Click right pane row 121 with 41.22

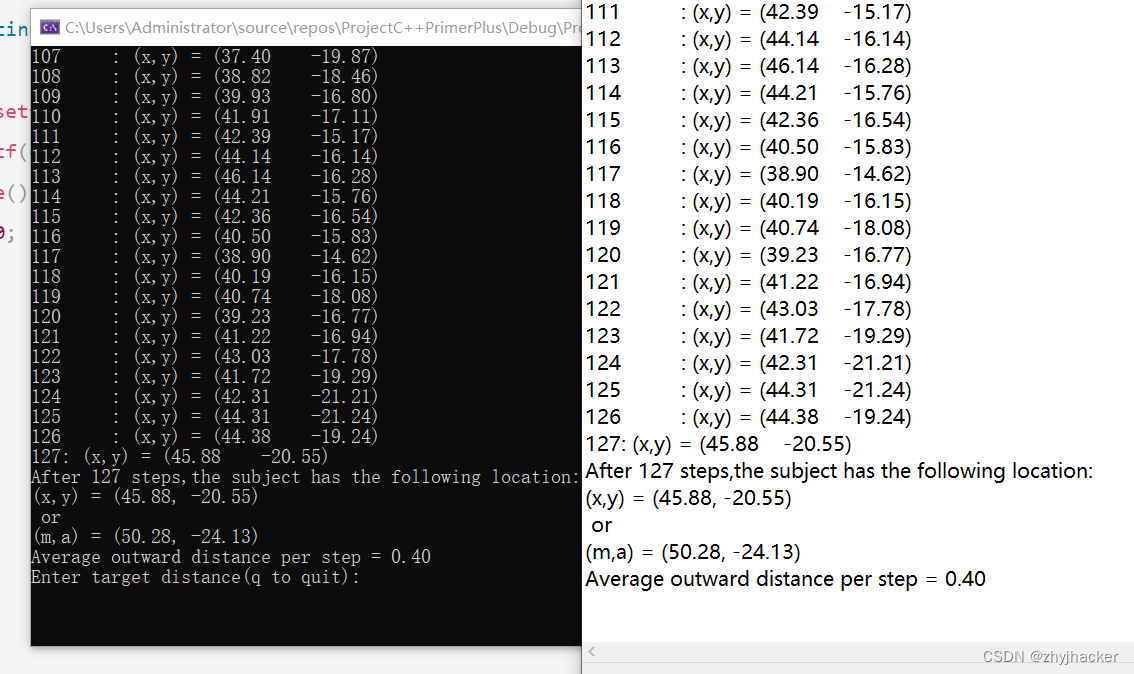[749, 282]
